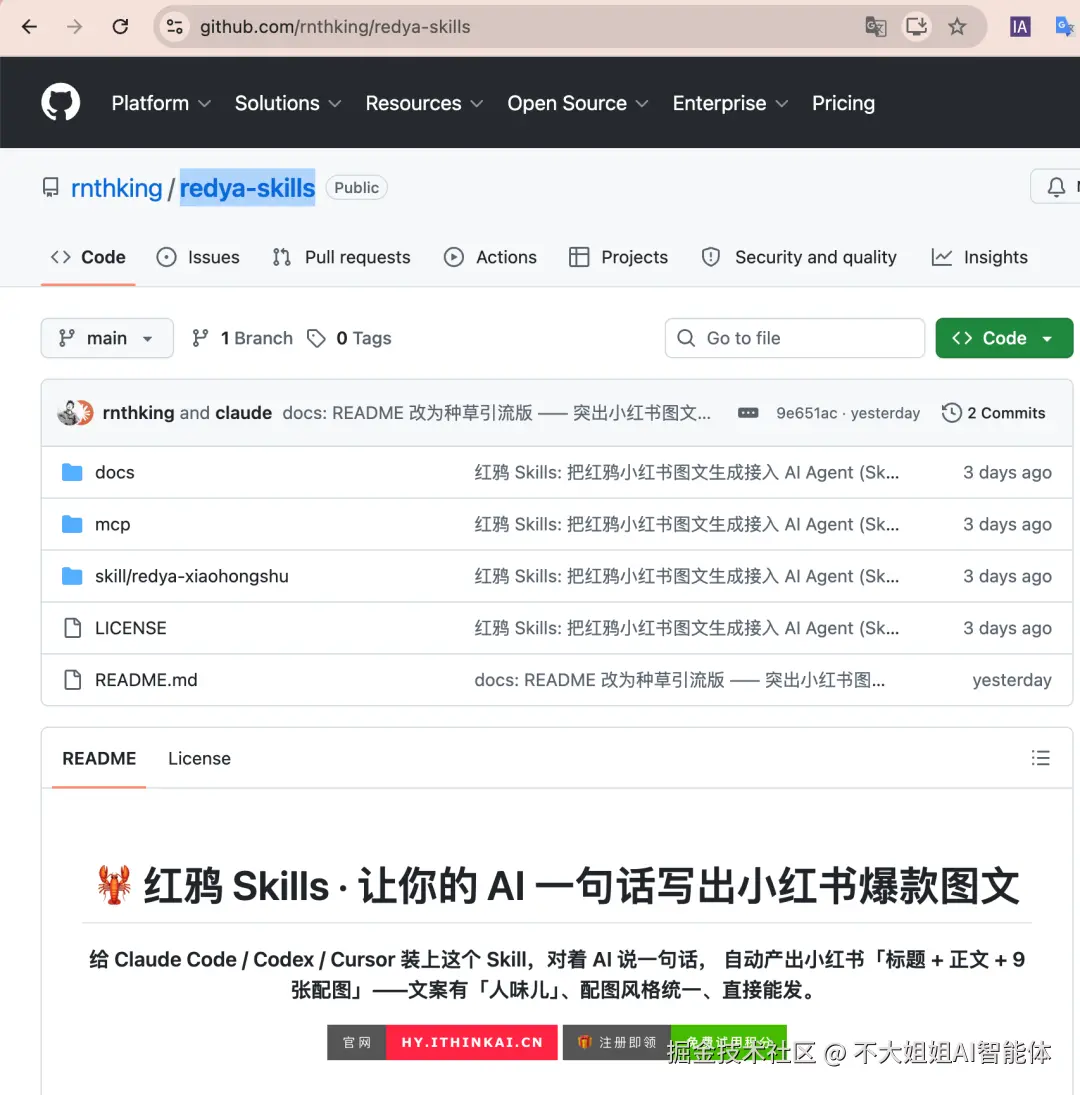This screenshot has width=1080, height=1095.
Task: Open README outline list icon
Action: pos(1040,758)
